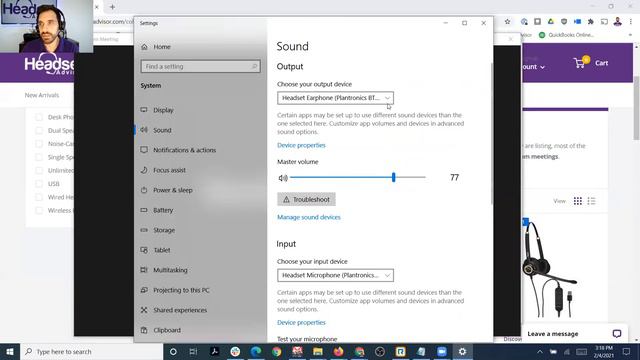
Task: Open Microsoft Edge from the taskbar
Action: coord(256,351)
